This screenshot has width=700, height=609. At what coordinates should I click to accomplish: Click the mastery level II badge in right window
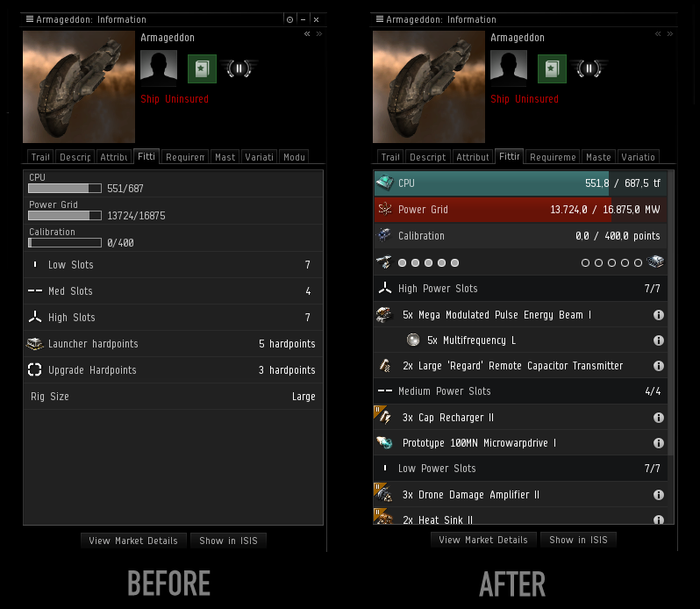[589, 69]
